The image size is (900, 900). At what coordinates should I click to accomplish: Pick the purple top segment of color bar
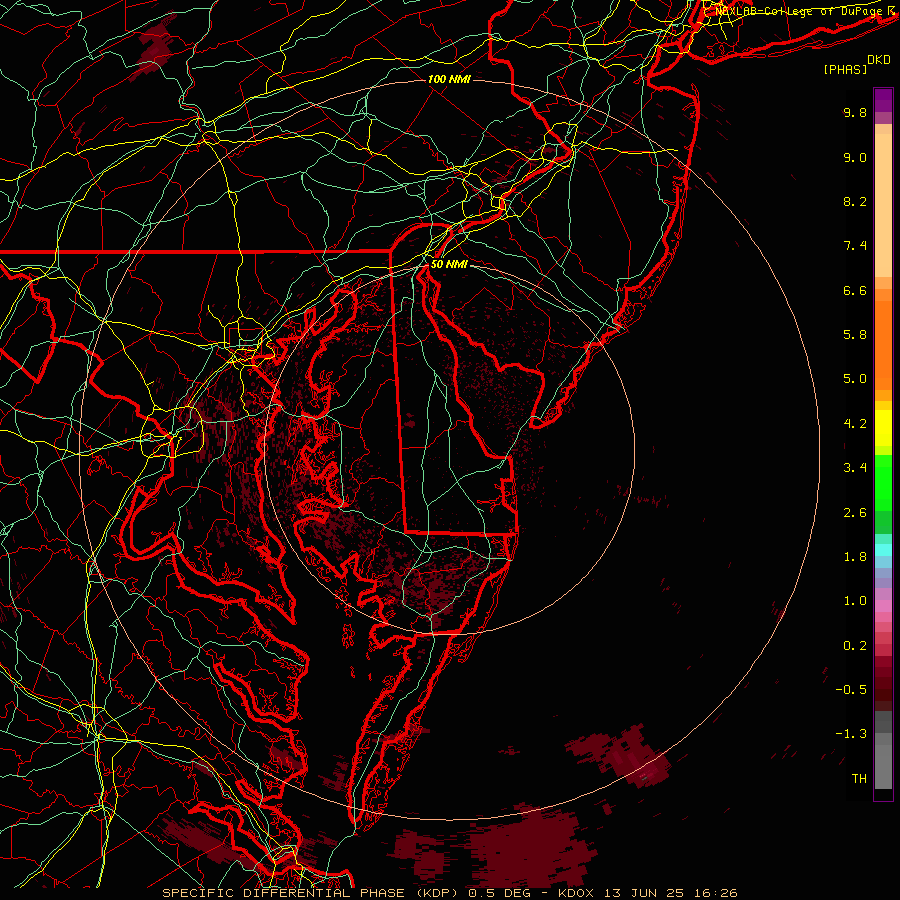coord(883,100)
